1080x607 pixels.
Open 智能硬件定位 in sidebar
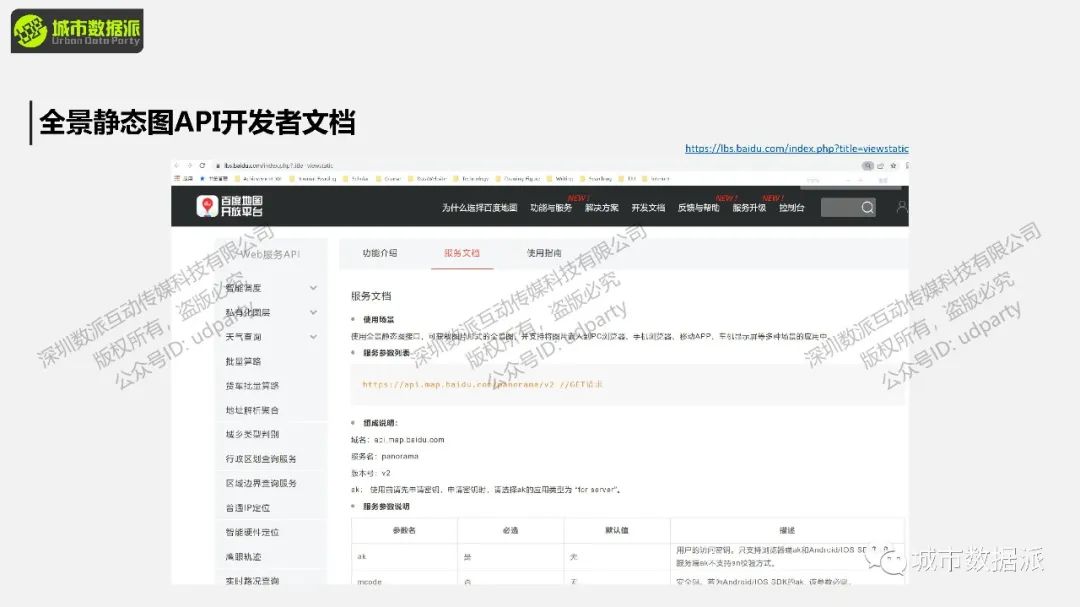[x=252, y=532]
